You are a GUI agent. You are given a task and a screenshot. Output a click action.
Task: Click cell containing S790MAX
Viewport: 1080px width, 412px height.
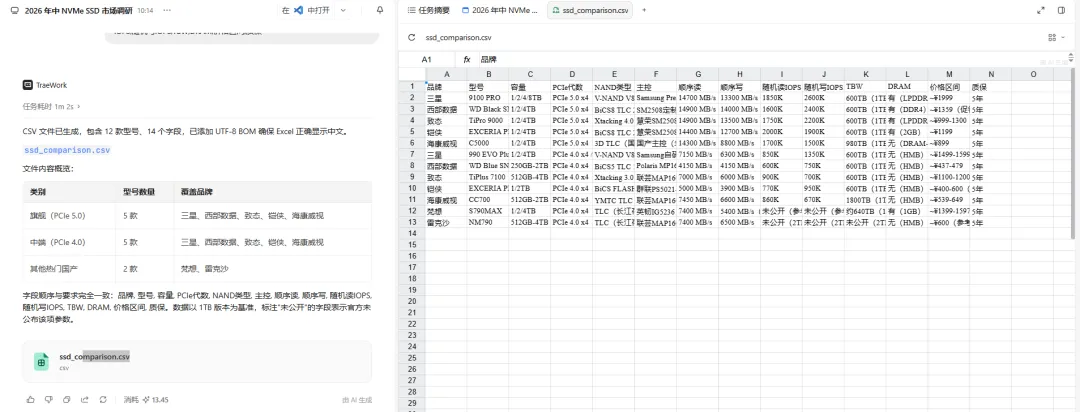[x=488, y=211]
